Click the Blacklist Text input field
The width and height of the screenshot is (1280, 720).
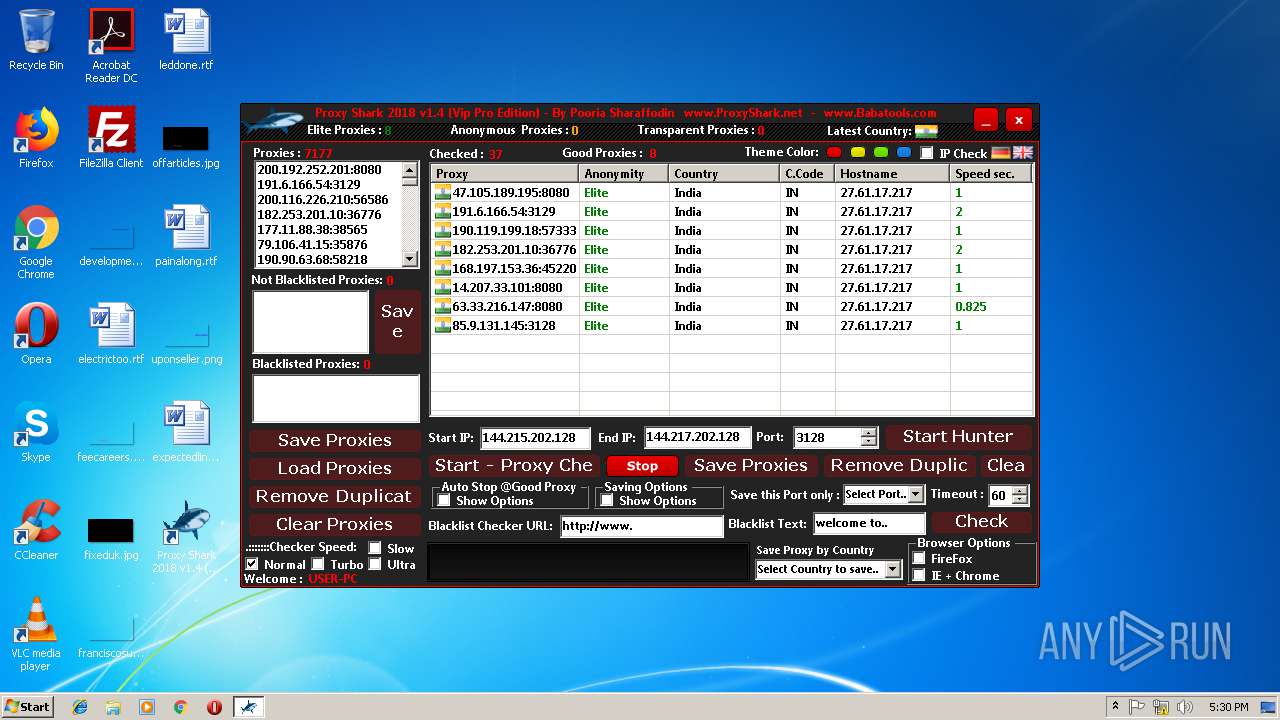coord(869,523)
